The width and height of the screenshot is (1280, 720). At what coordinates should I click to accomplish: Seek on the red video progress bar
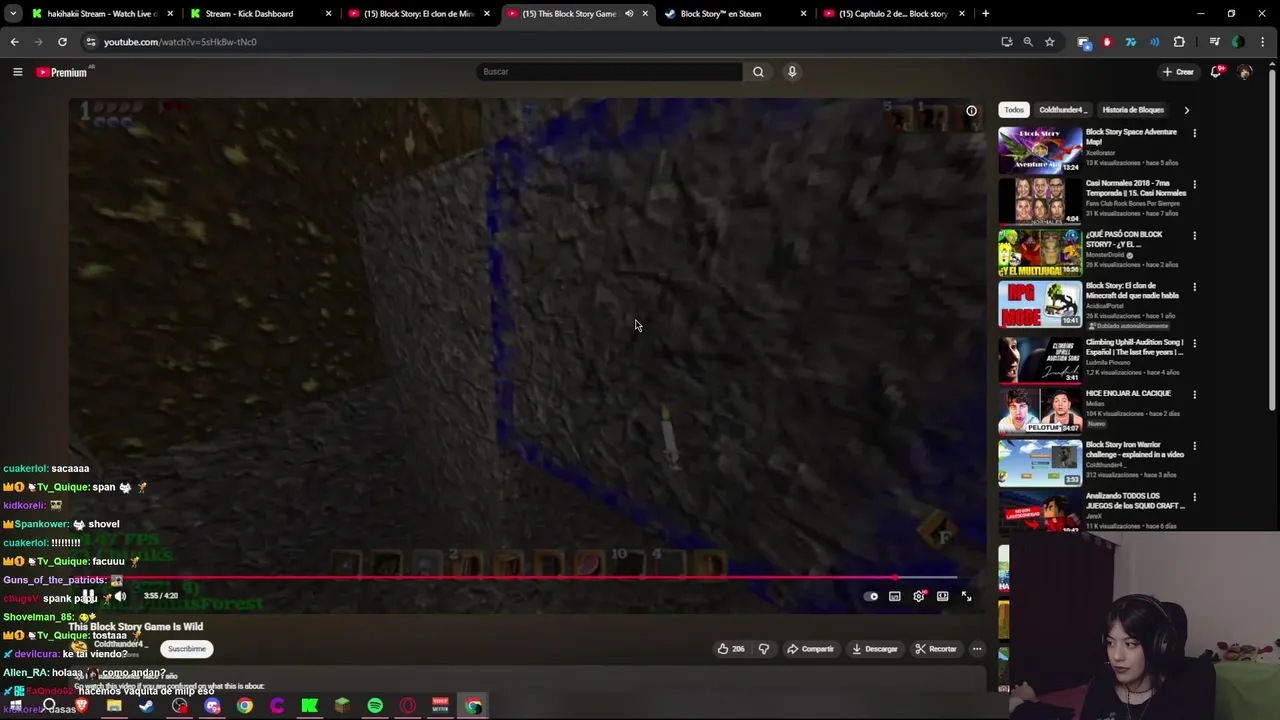coord(512,577)
